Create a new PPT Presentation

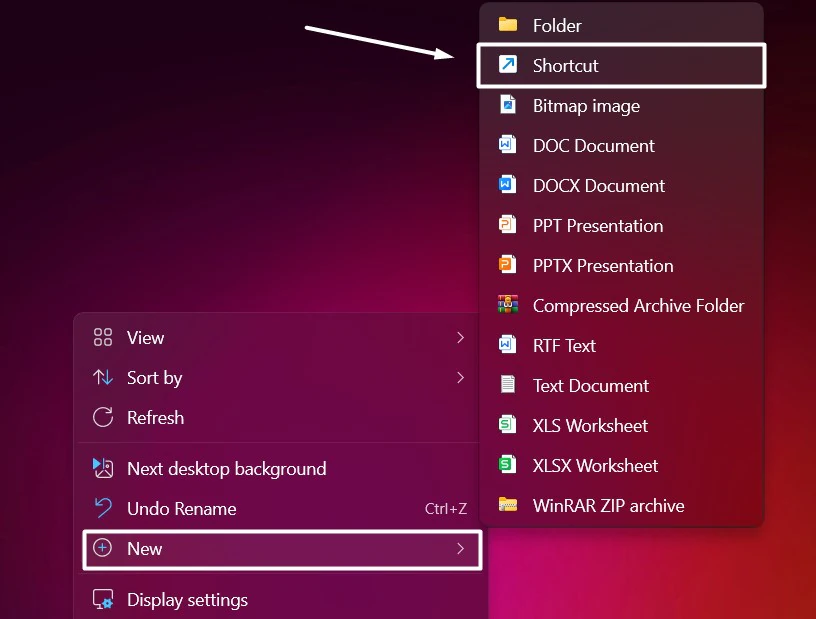point(621,226)
